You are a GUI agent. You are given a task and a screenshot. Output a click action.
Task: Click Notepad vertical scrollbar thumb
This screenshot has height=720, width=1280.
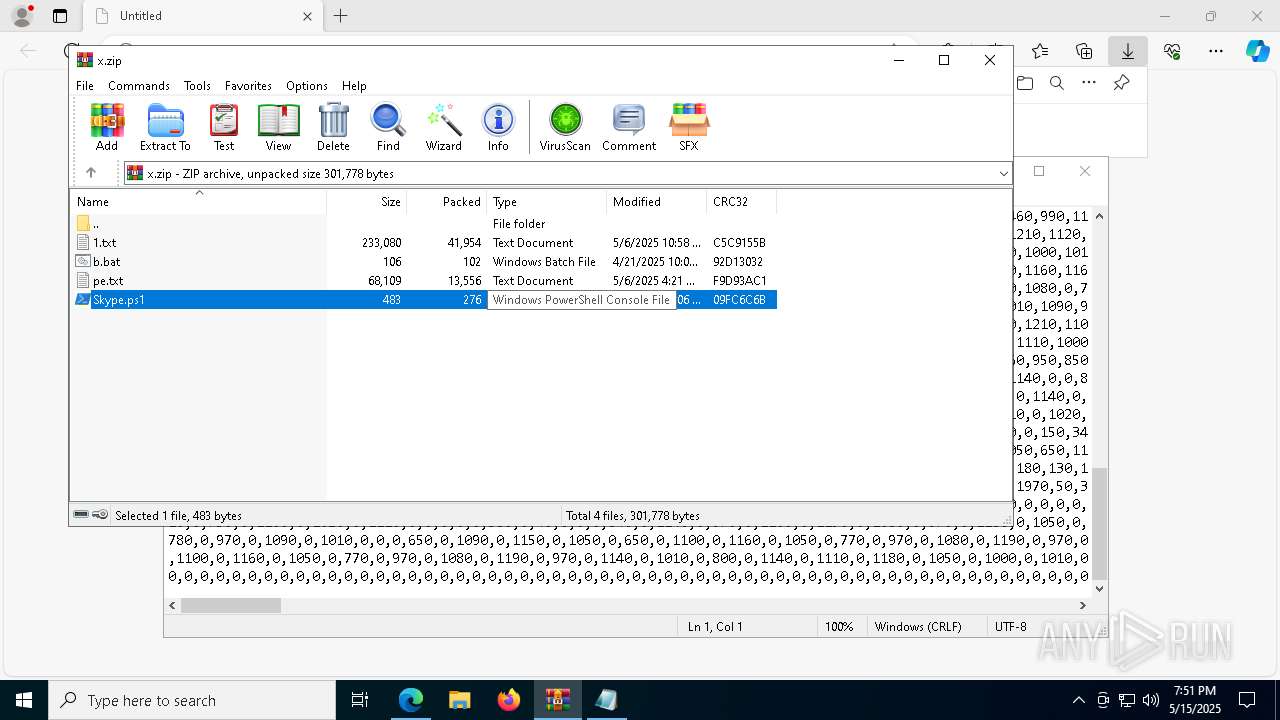[1100, 523]
